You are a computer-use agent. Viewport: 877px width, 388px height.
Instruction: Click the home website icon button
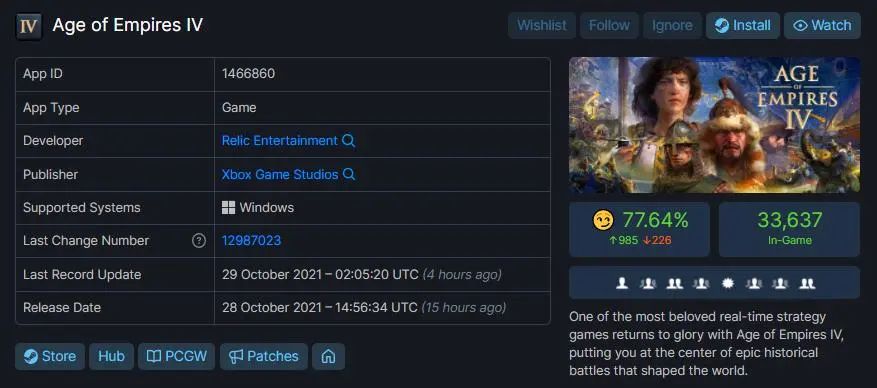(328, 357)
